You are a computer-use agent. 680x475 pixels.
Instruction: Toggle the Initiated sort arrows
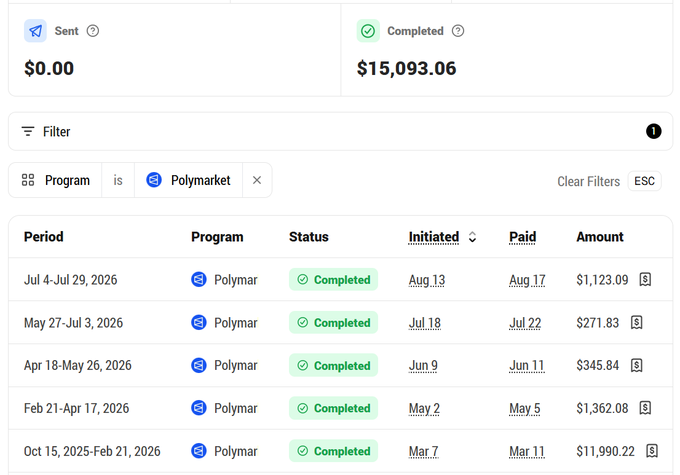click(x=472, y=237)
